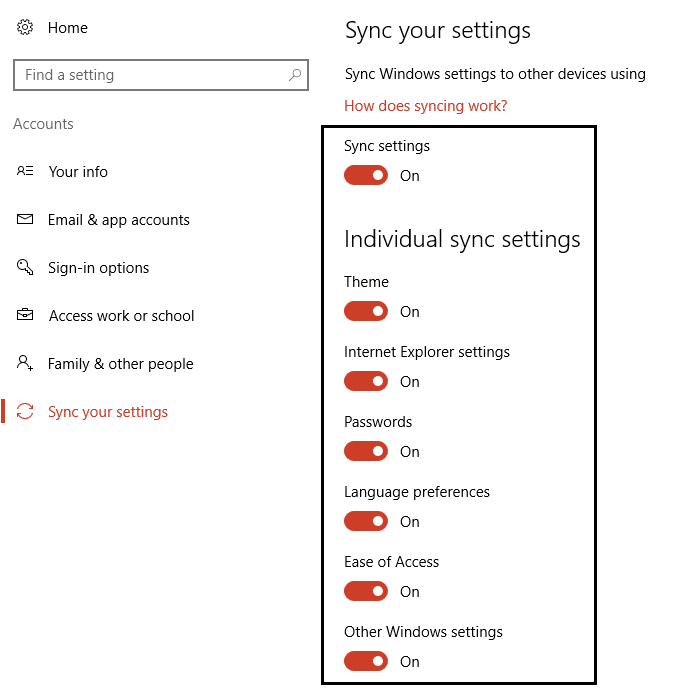Image resolution: width=681 pixels, height=694 pixels.
Task: Open the Your info page
Action: point(78,172)
